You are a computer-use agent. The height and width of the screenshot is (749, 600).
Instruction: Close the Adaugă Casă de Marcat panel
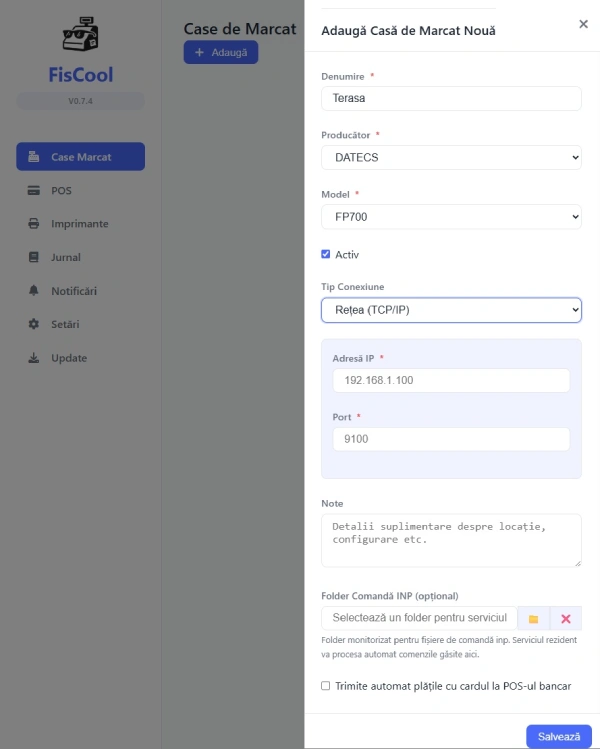(x=583, y=24)
